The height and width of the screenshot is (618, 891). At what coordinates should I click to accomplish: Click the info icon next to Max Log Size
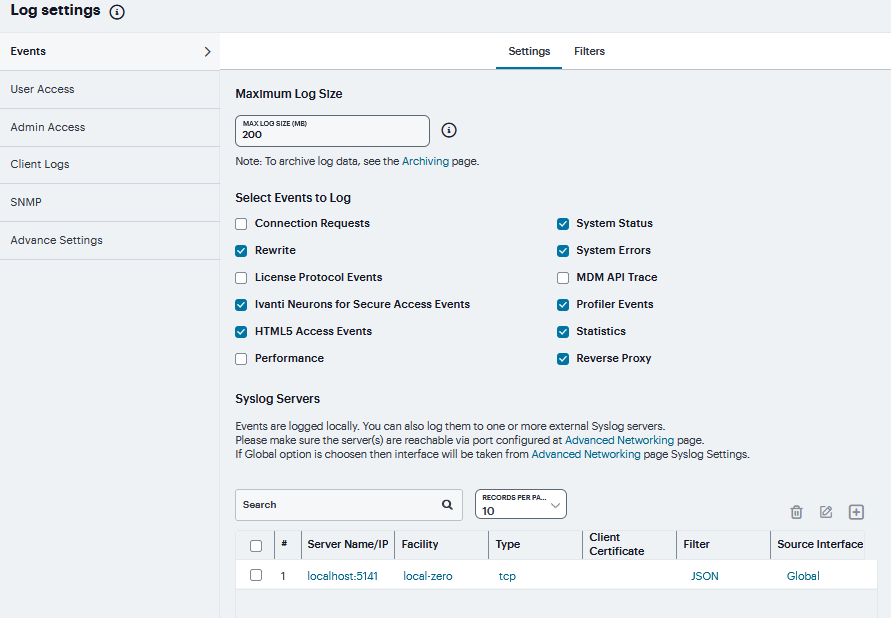click(449, 130)
